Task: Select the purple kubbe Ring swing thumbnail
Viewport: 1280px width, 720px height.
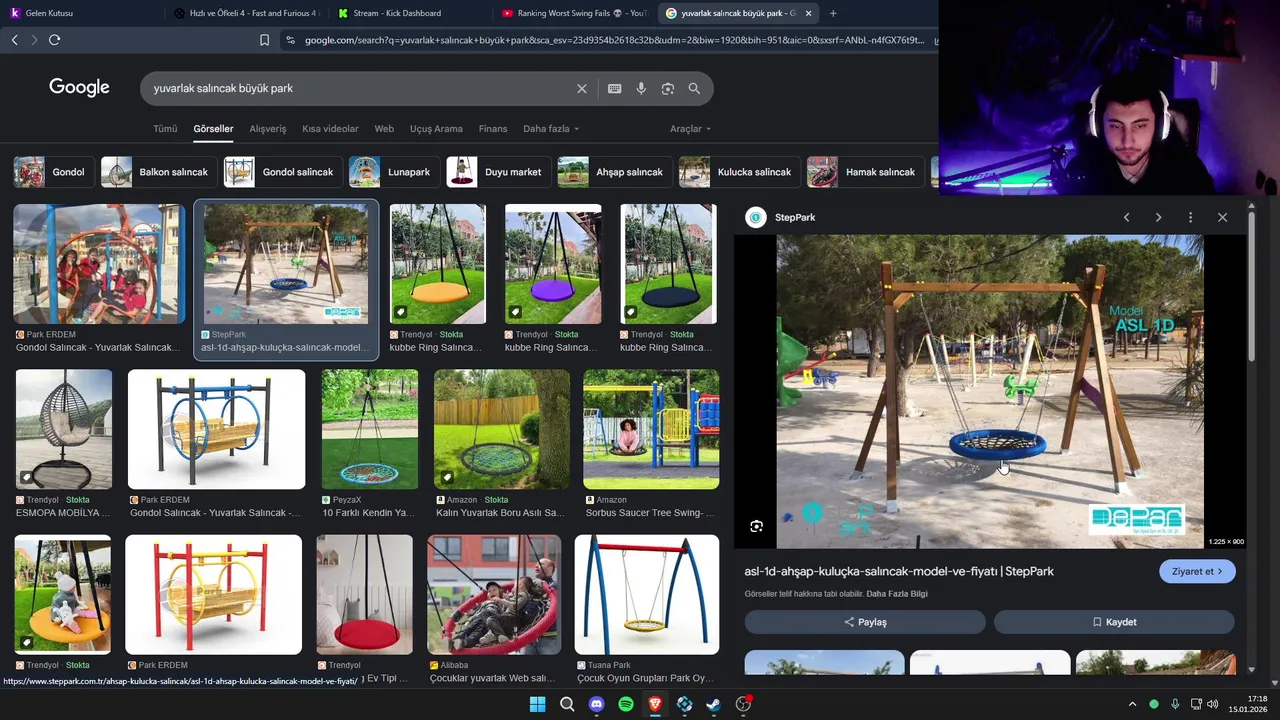Action: tap(553, 264)
